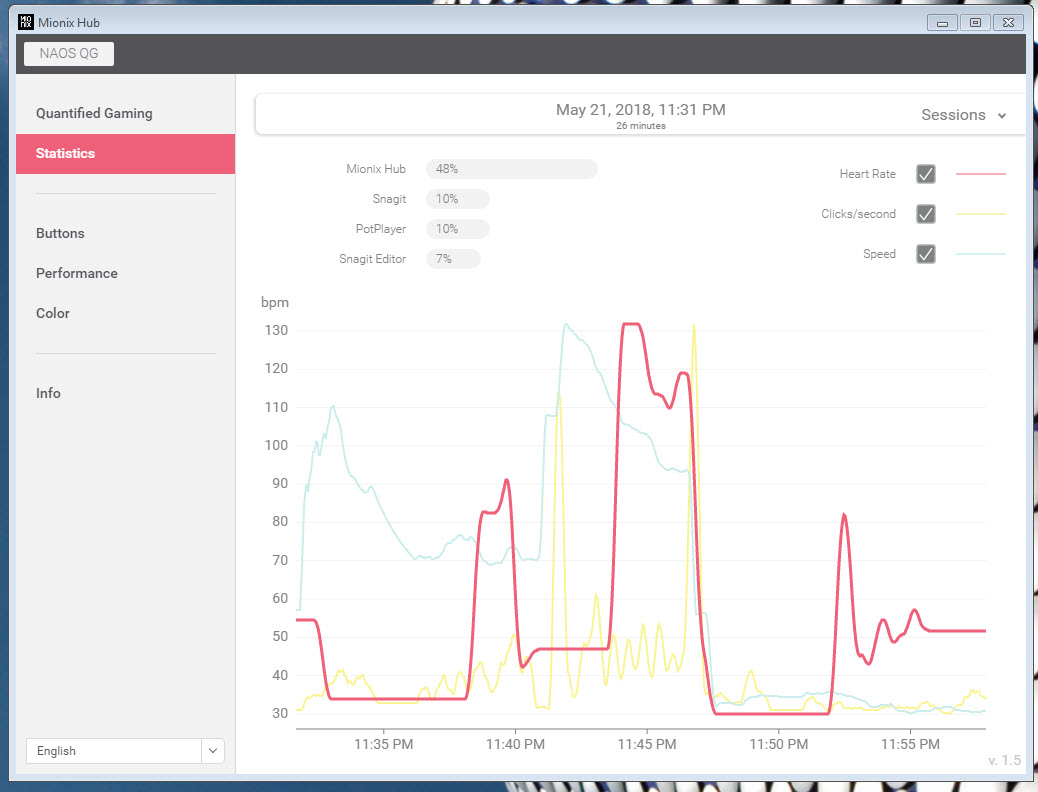Toggle the Clicks/second checkbox
Viewport: 1038px width, 792px height.
925,214
